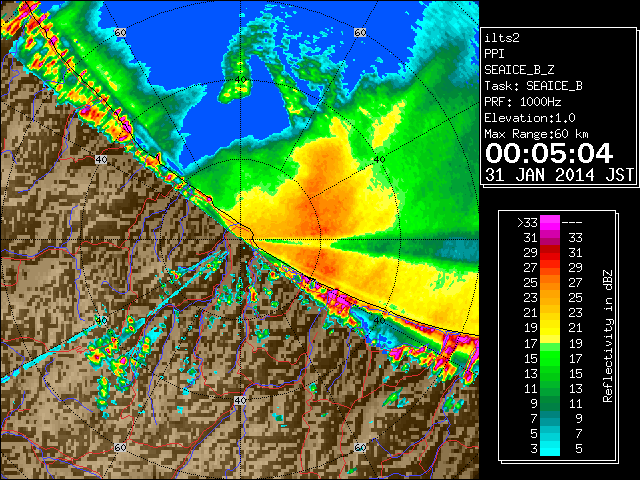This screenshot has width=640, height=480.
Task: Click the 60 km ring label in the northwest
Action: tap(120, 32)
